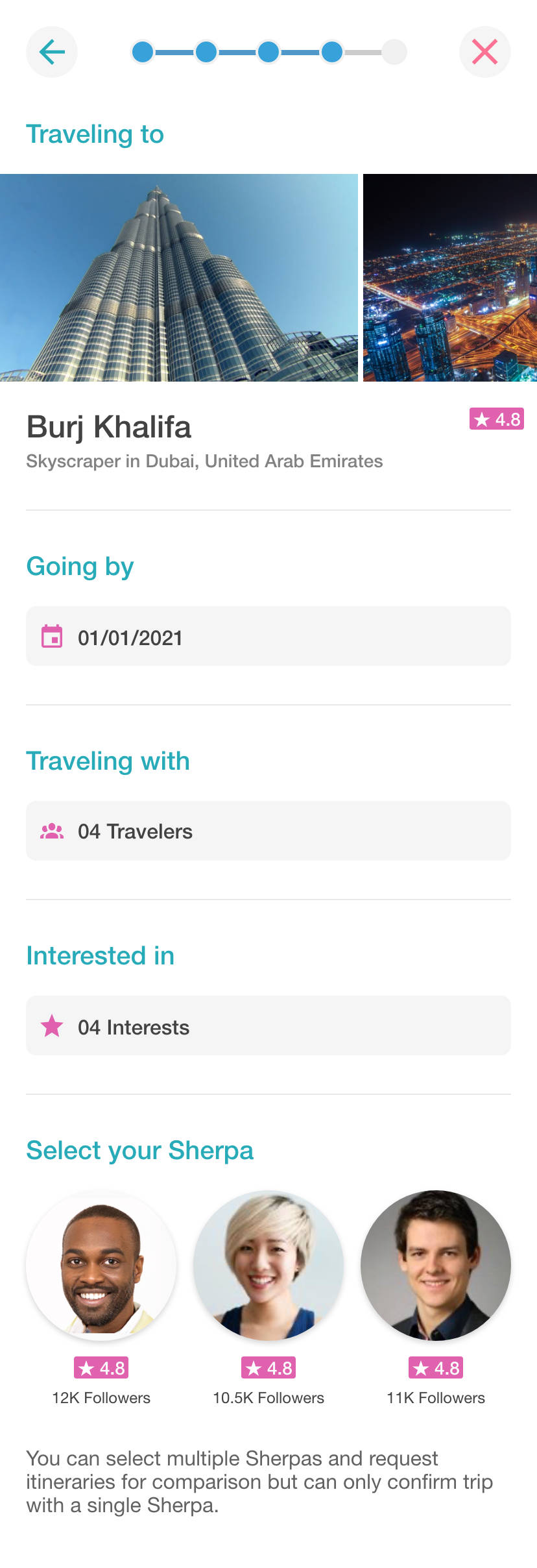The height and width of the screenshot is (1568, 537).
Task: Tap the travelers group icon
Action: [52, 831]
